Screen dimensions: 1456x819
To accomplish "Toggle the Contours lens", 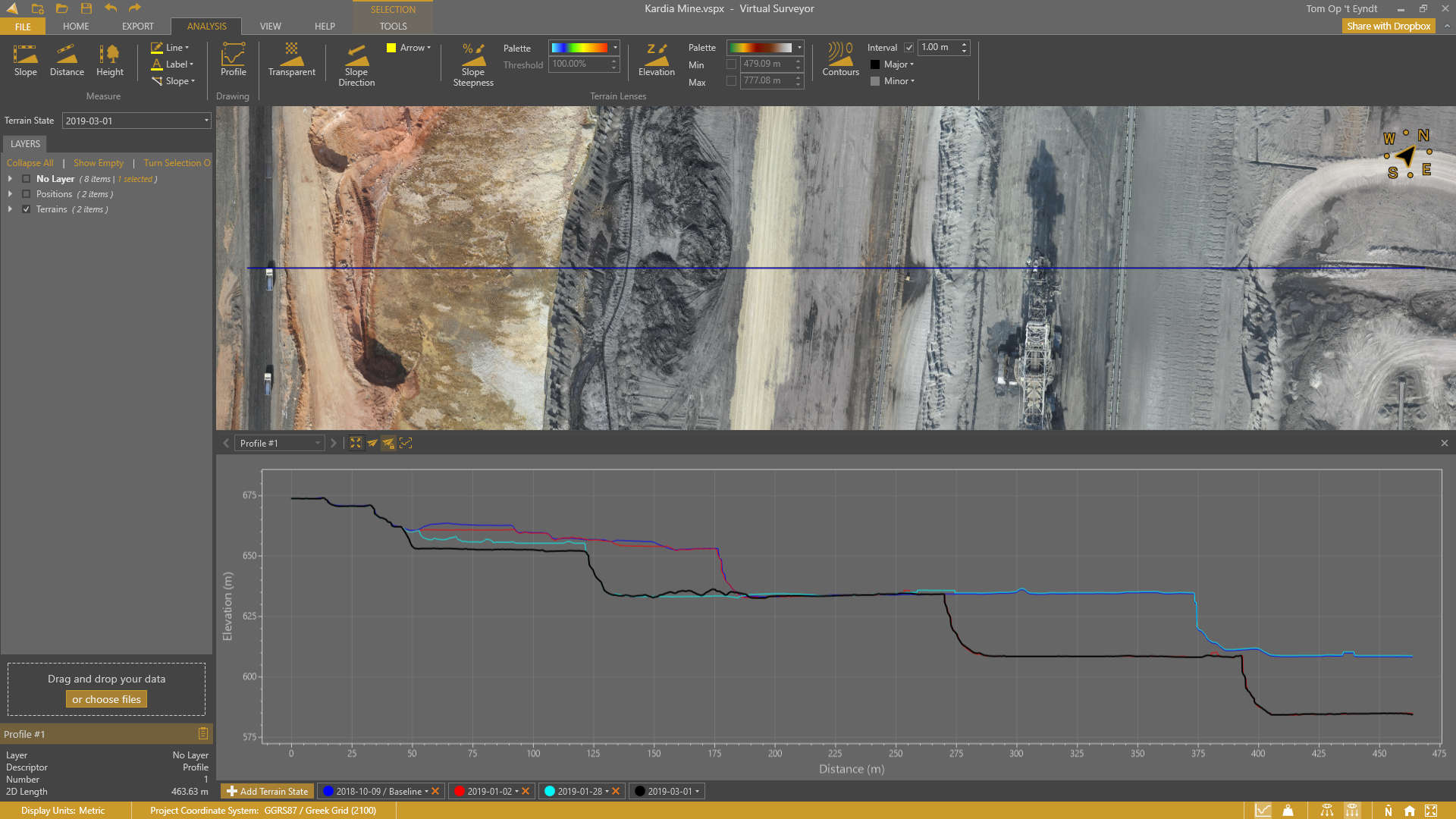I will (840, 61).
